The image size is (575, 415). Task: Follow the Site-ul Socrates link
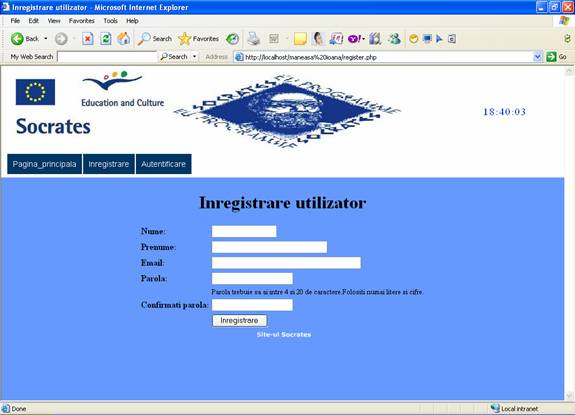(284, 335)
